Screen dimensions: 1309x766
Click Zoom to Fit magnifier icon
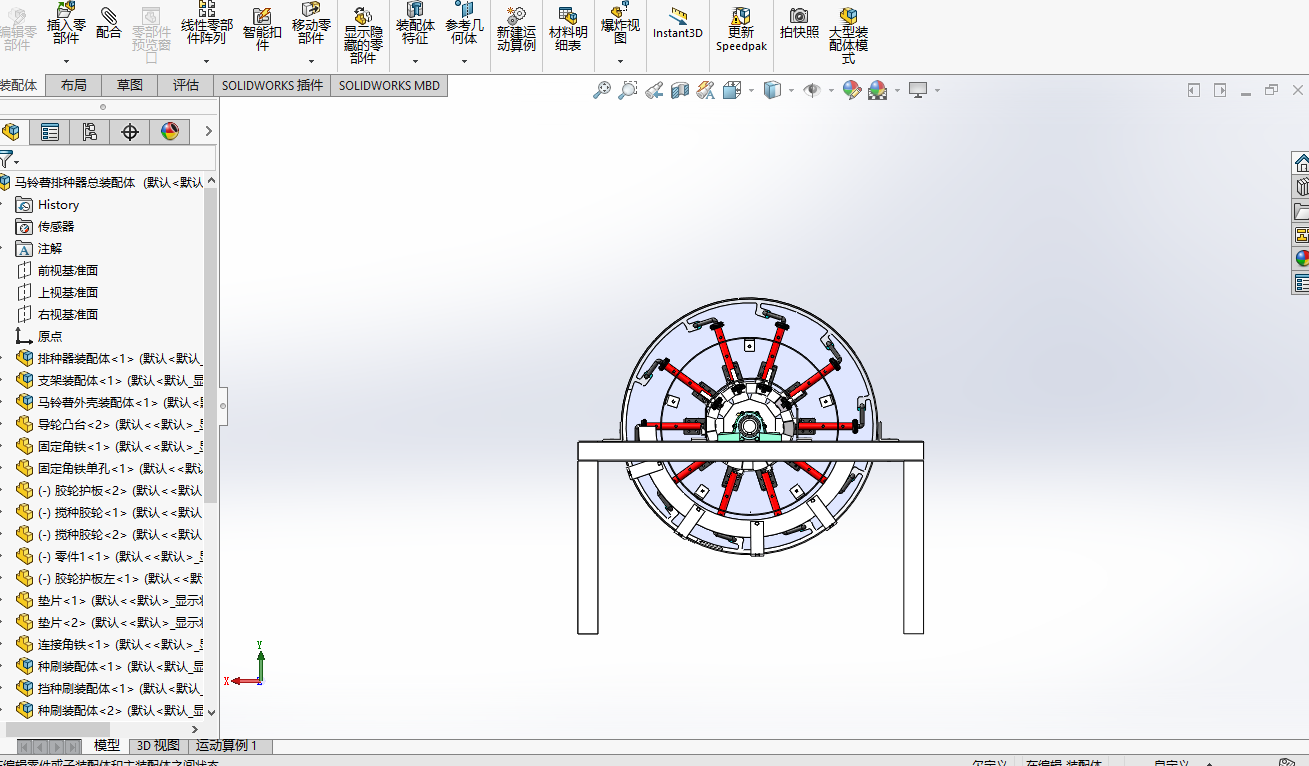602,90
